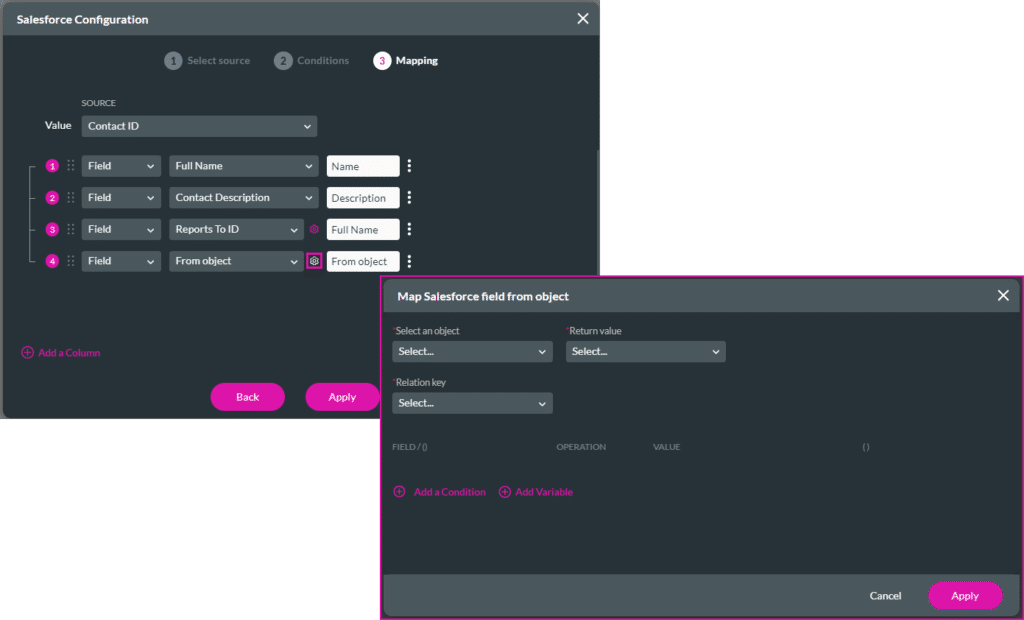Screen dimensions: 1024x620
Task: Open three-dot menu for Description row
Action: (409, 198)
